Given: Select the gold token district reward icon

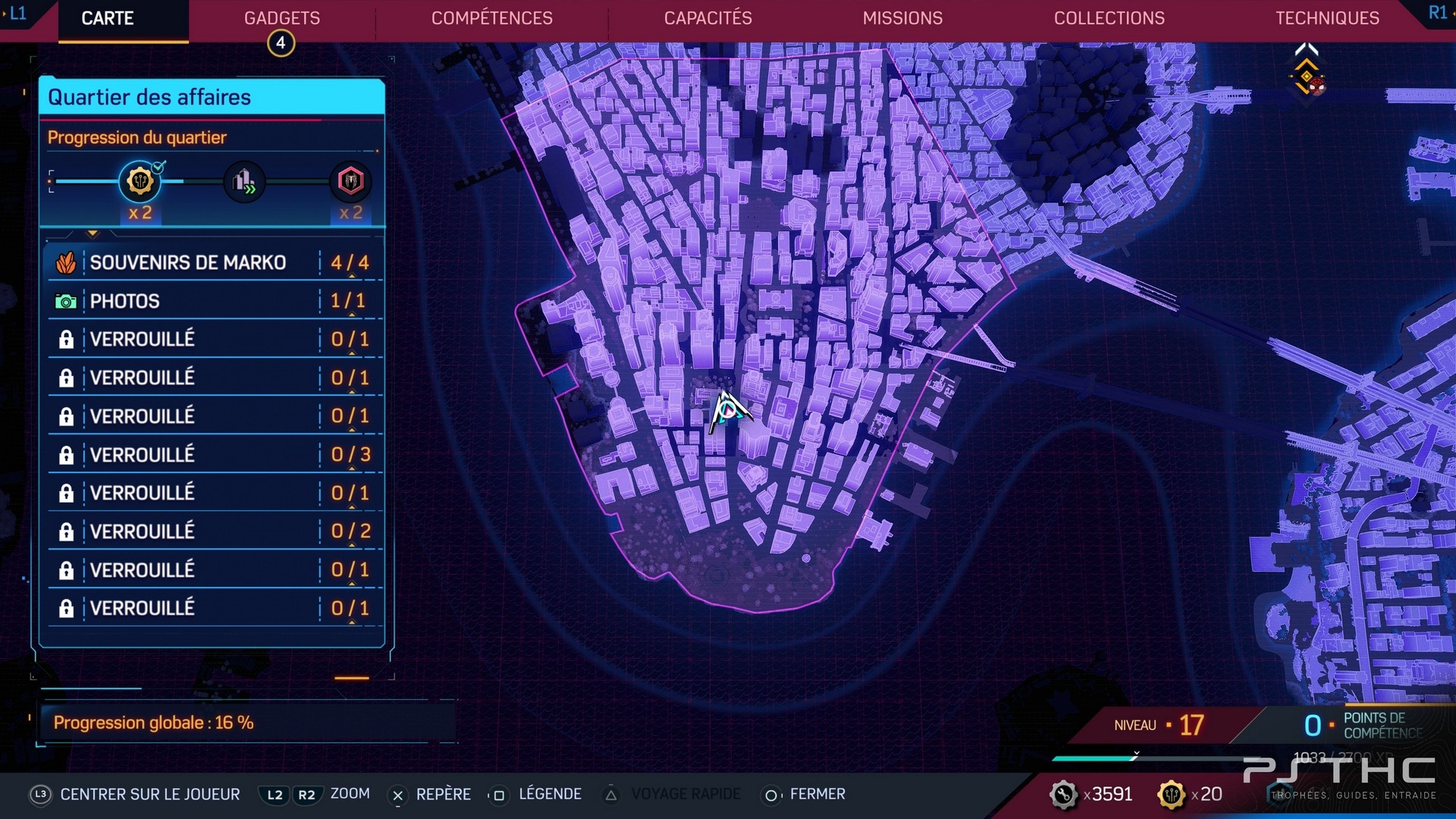Looking at the screenshot, I should 140,181.
